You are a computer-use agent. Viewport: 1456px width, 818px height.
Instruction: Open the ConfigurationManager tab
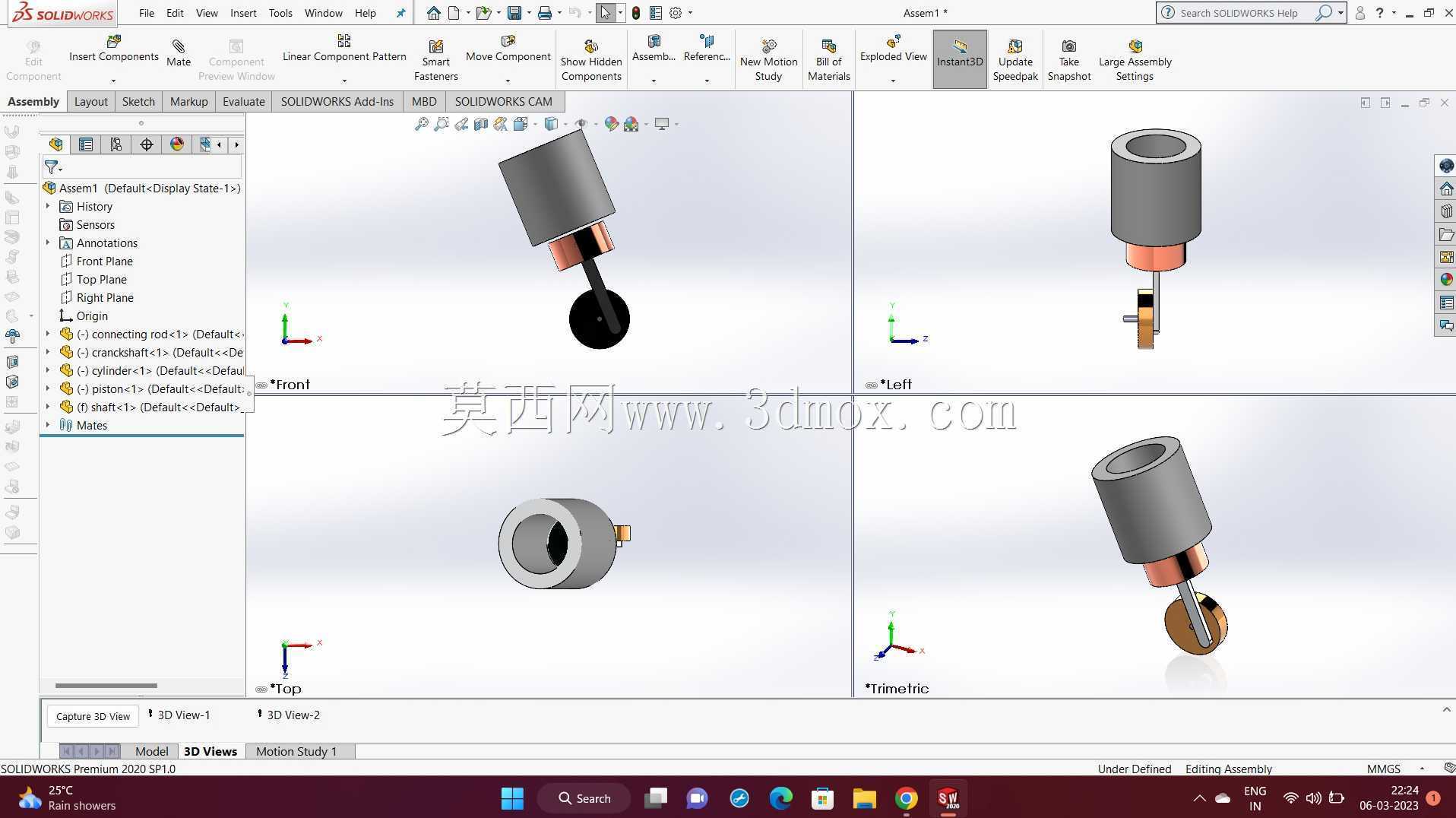[116, 144]
